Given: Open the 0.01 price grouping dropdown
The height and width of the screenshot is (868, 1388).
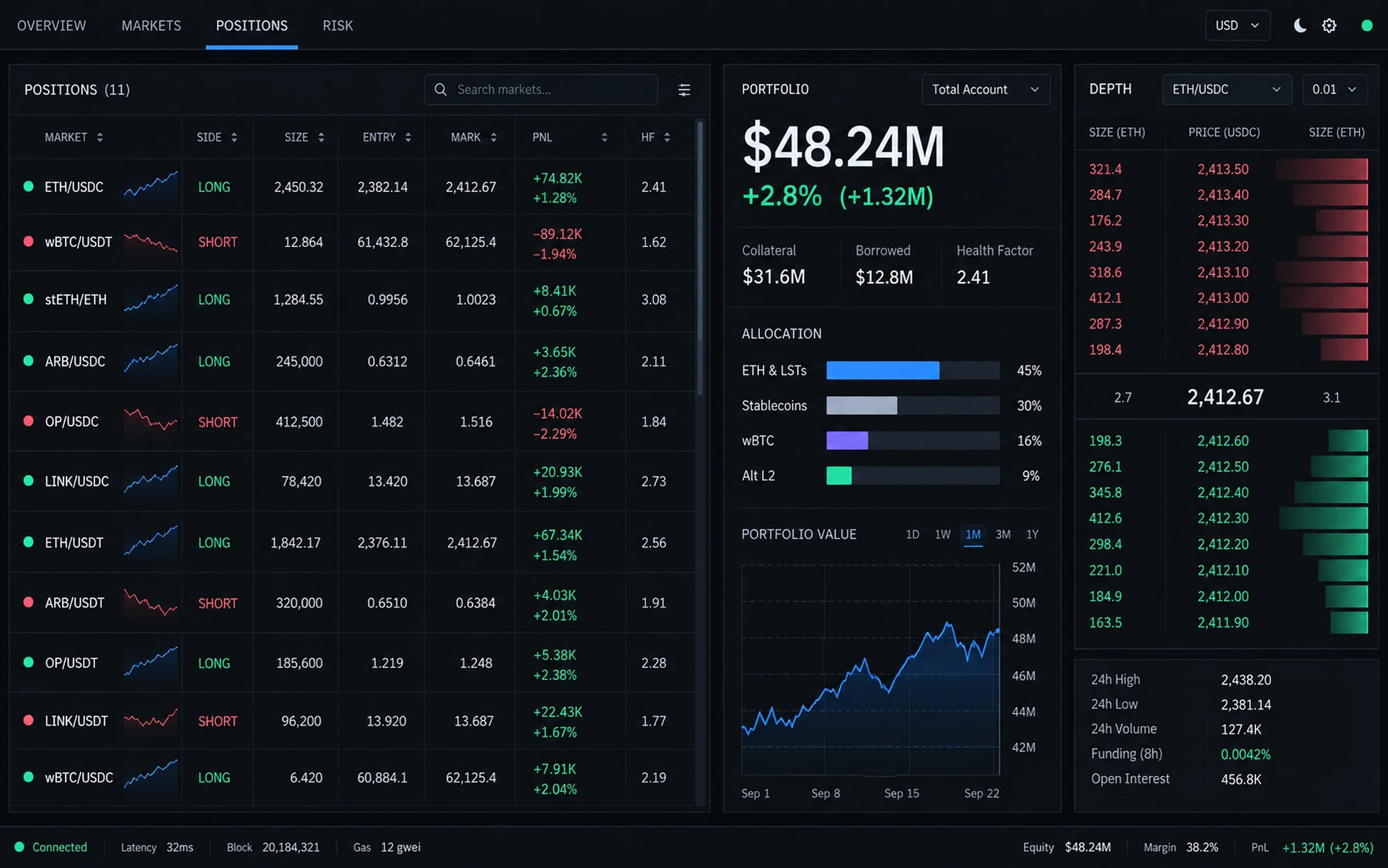Looking at the screenshot, I should pos(1335,90).
